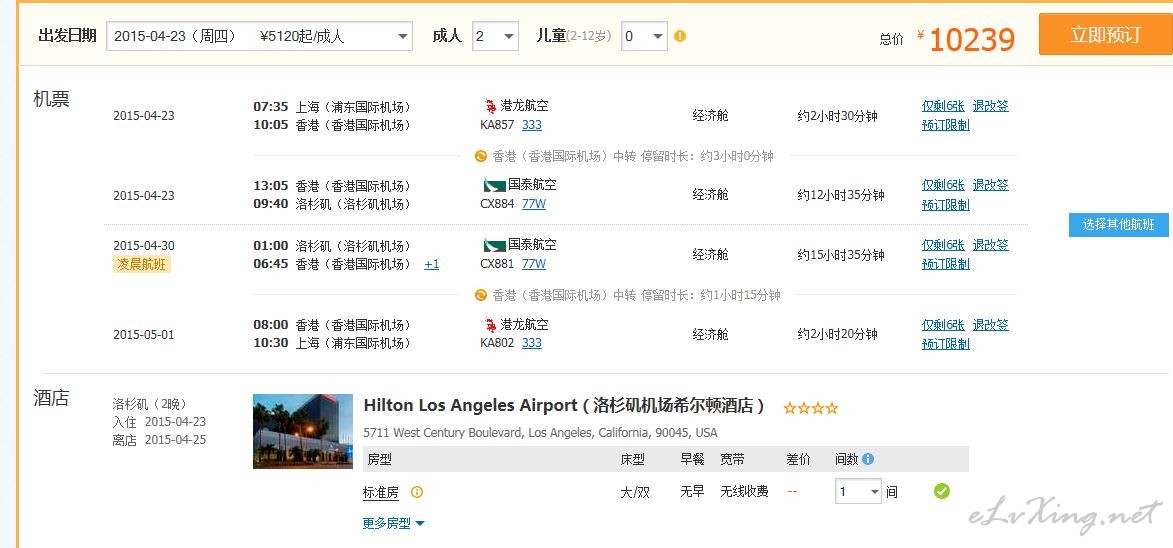Click the orange info icon beside 标准房
Image resolution: width=1173 pixels, height=548 pixels.
tap(417, 492)
